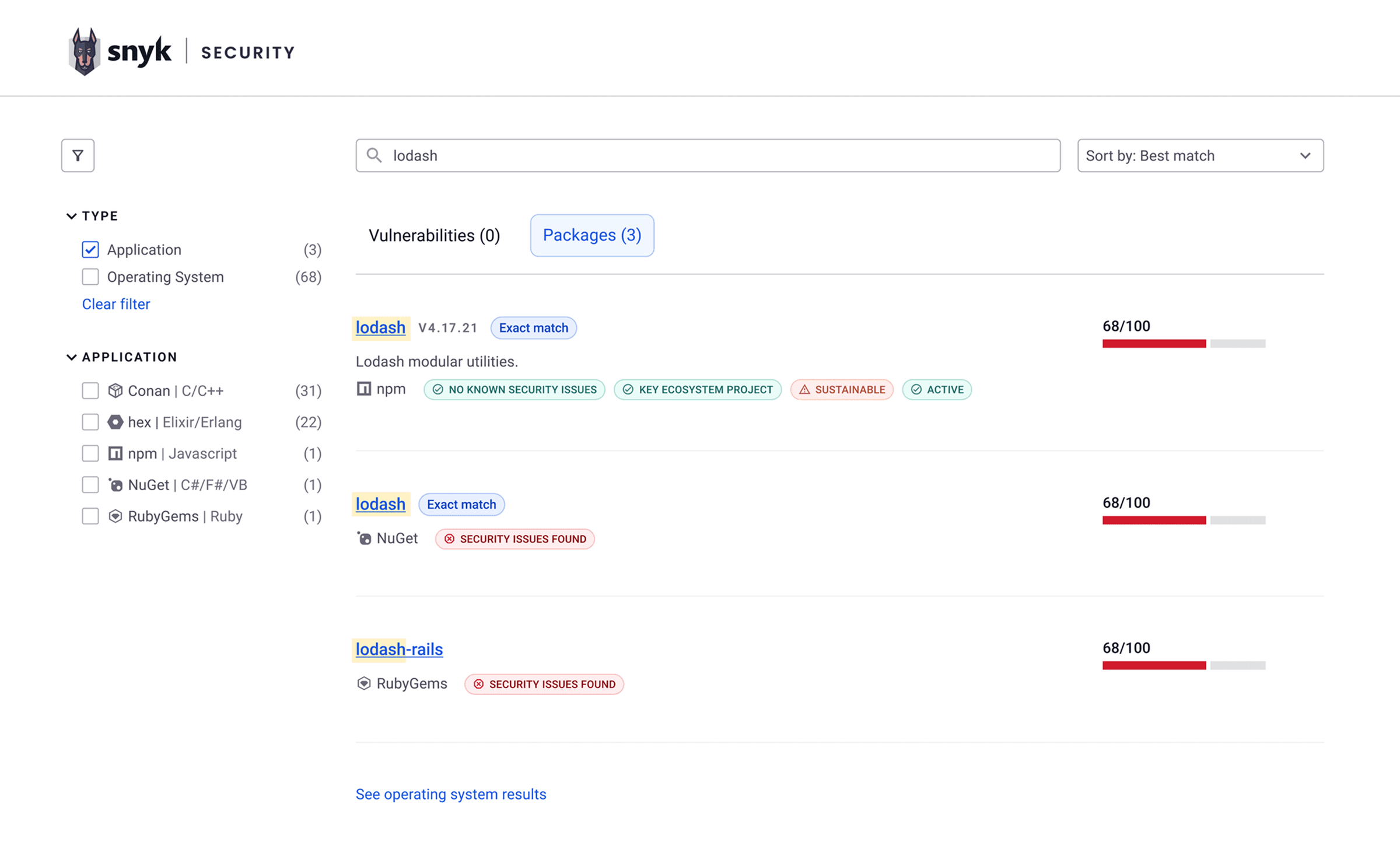Collapse the Type filter section

coord(93,216)
